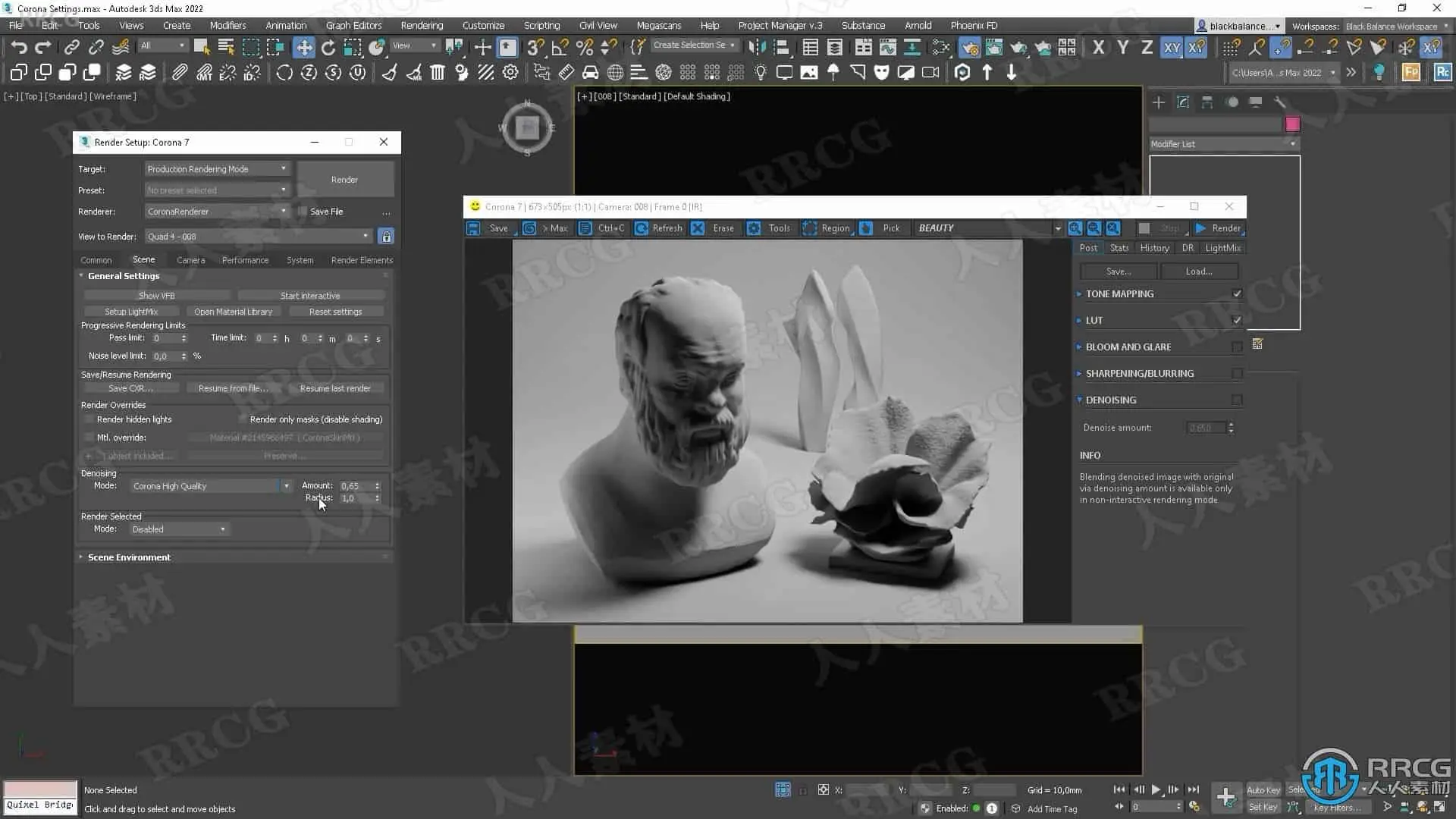Viewport: 1456px width, 819px height.
Task: Open View to Render Quad 4 dropdown
Action: point(259,237)
